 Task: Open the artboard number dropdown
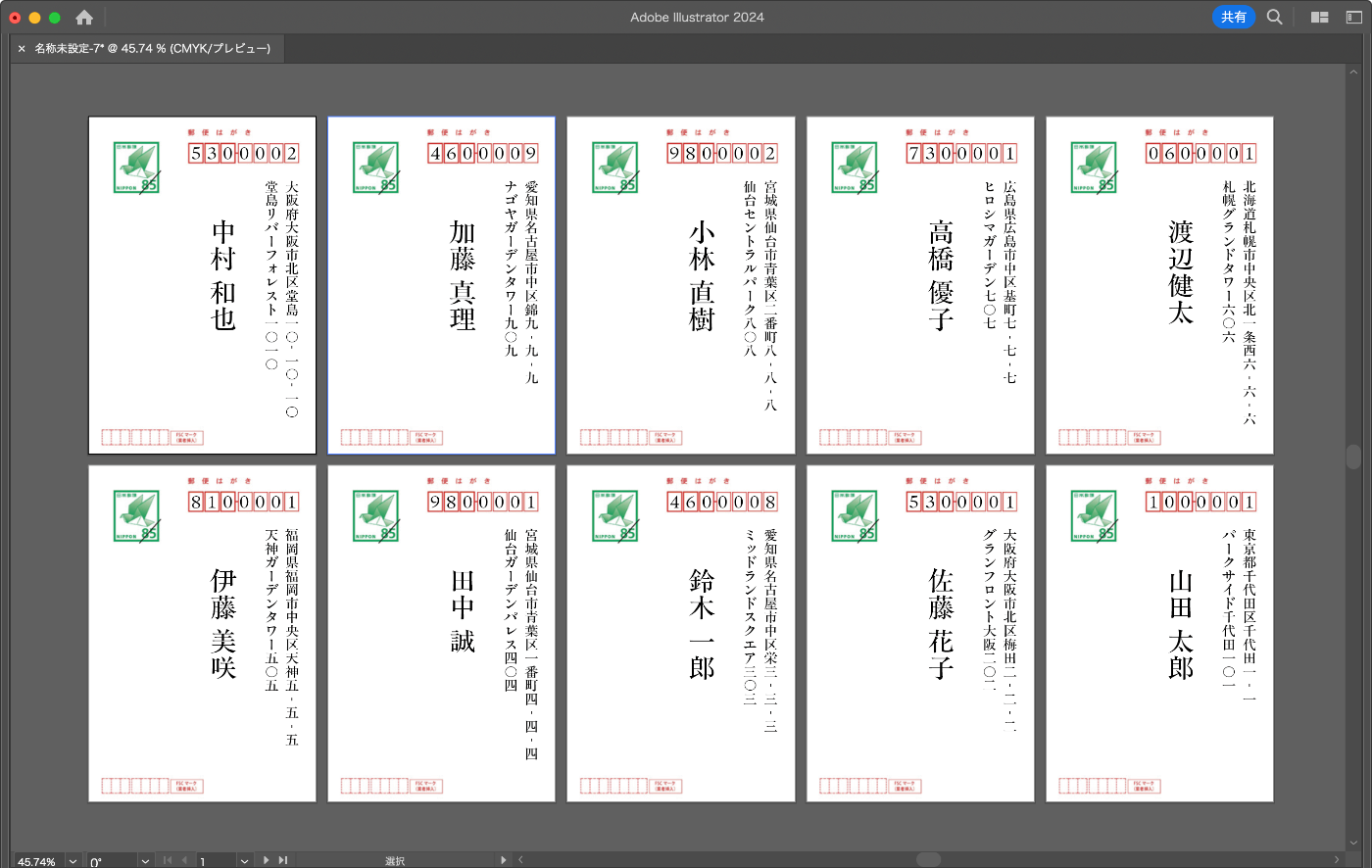[x=244, y=861]
